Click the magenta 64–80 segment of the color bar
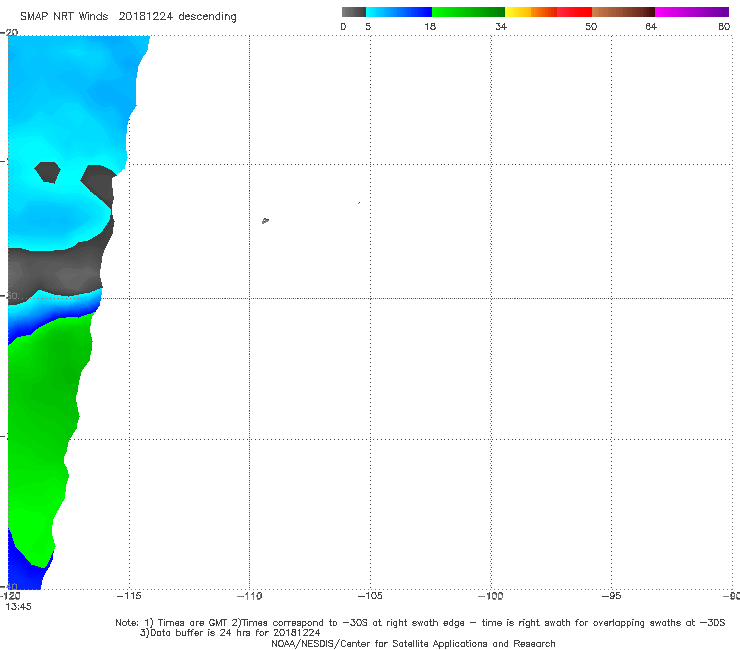 (692, 12)
